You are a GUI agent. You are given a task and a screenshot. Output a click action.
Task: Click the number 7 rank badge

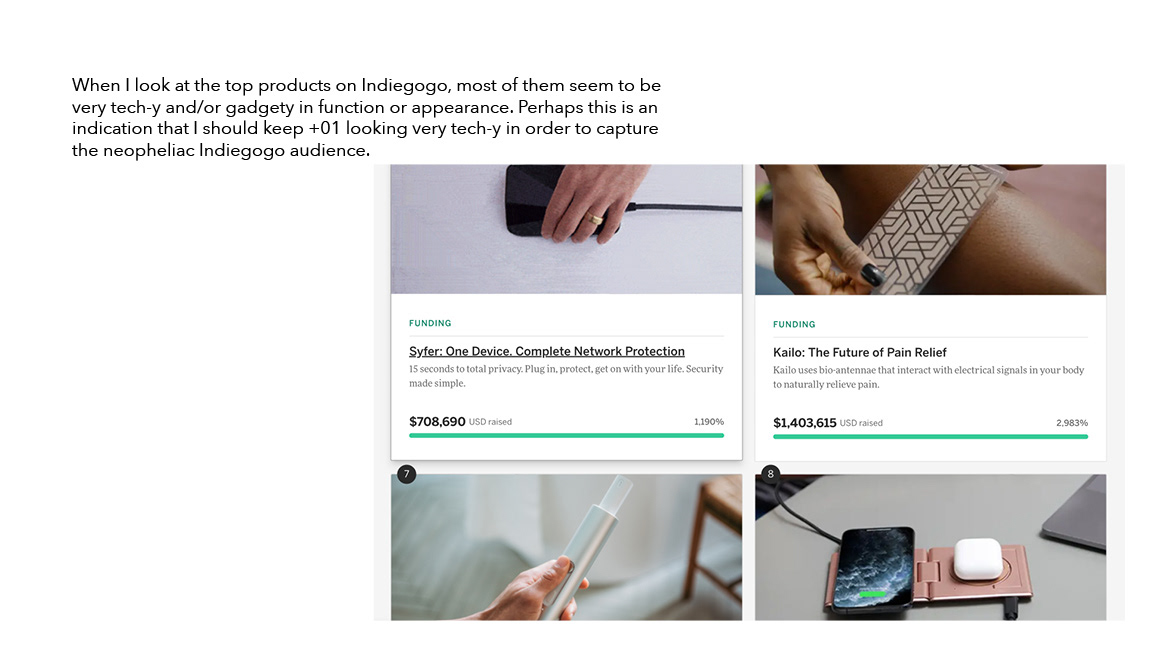[x=406, y=475]
